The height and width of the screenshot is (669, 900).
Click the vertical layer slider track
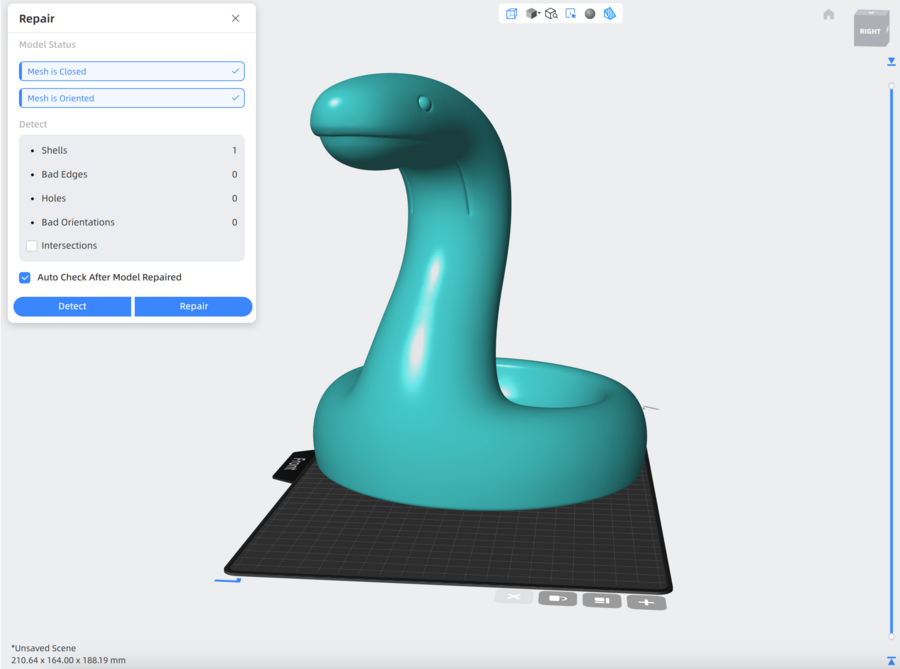891,350
